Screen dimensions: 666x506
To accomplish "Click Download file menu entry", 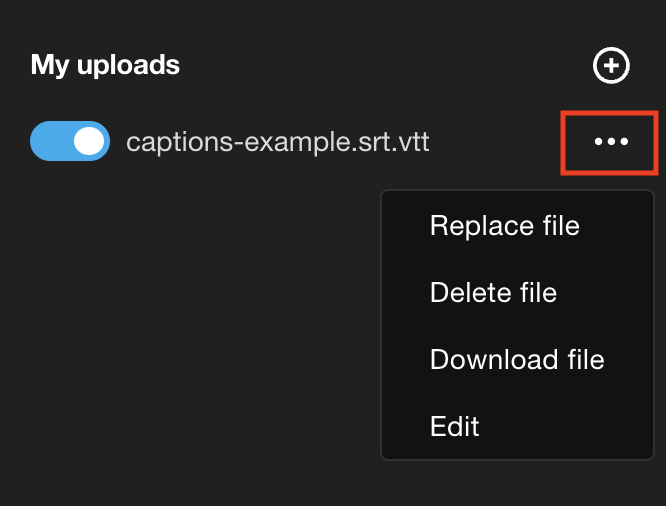I will pyautogui.click(x=517, y=359).
